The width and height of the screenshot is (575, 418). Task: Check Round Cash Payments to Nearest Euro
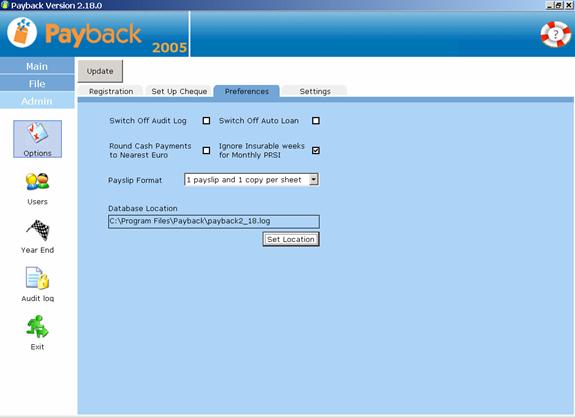pyautogui.click(x=206, y=150)
